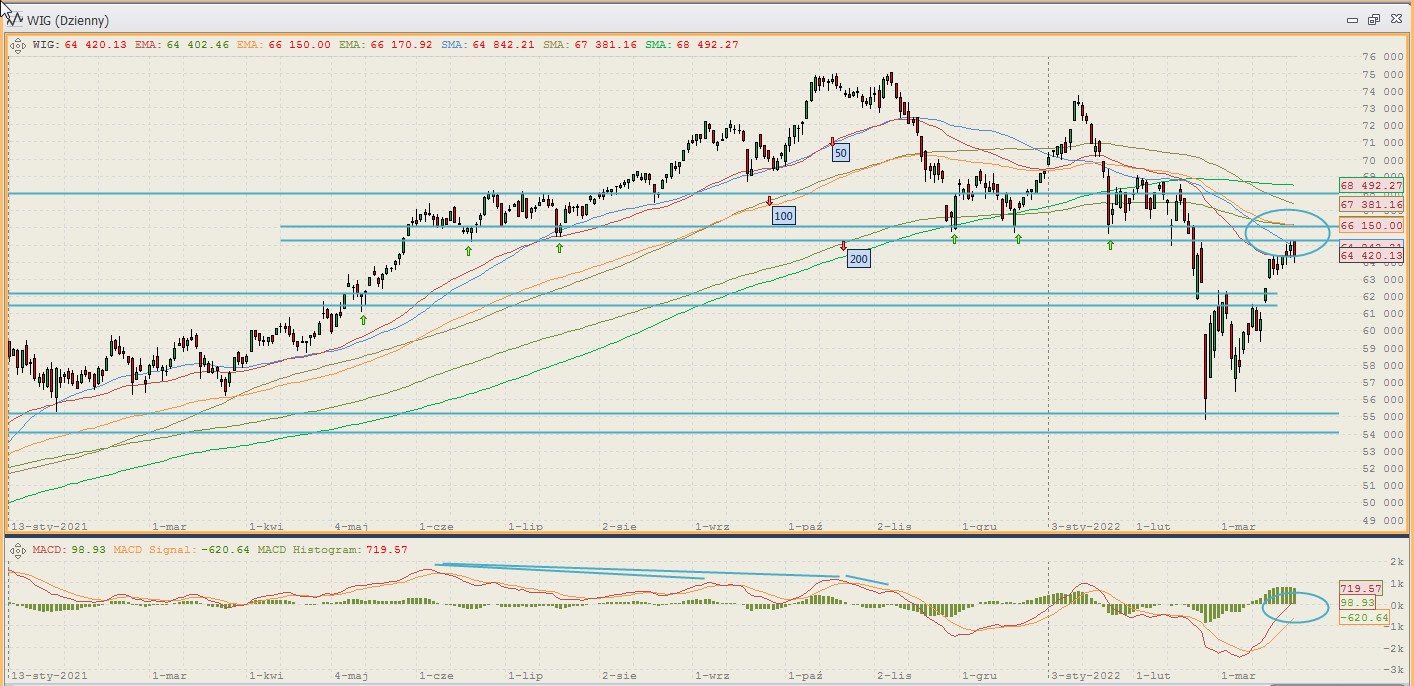Click the WIG chart window icon

coord(14,20)
